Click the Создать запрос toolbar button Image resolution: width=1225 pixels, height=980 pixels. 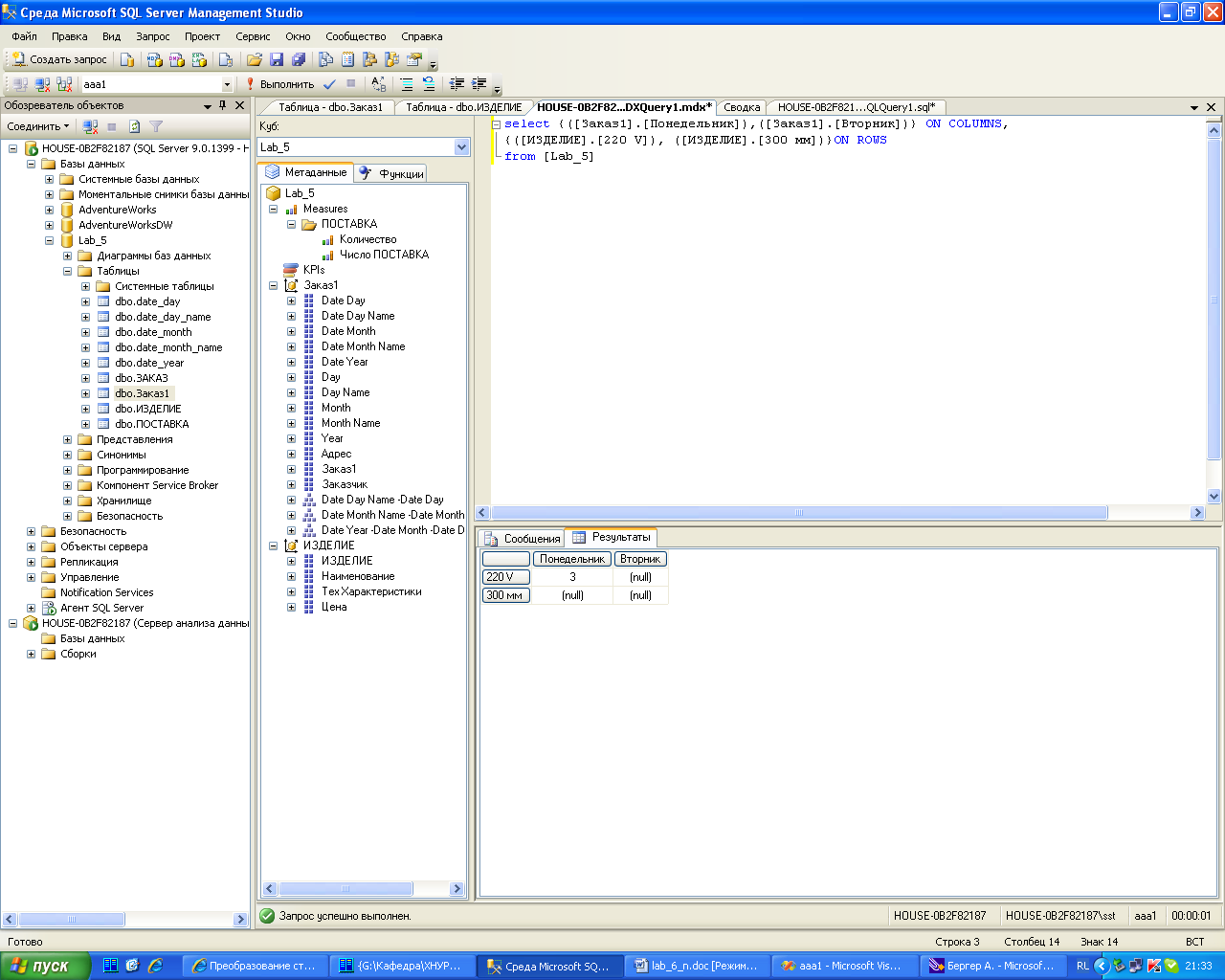point(59,59)
